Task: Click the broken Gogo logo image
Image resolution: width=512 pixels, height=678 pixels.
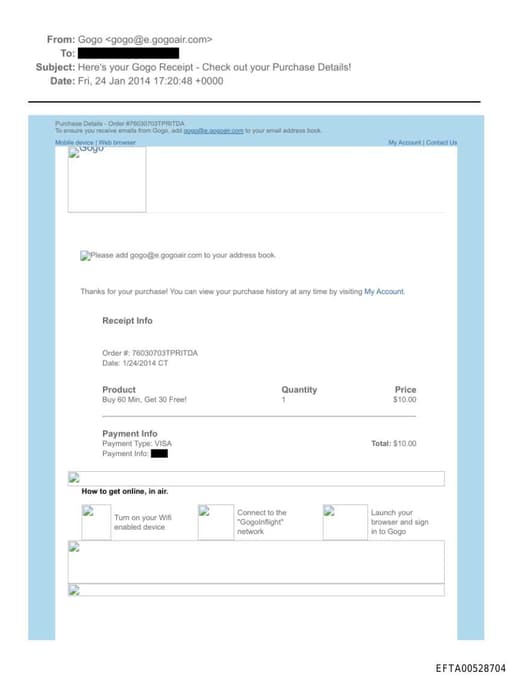Action: (x=107, y=179)
